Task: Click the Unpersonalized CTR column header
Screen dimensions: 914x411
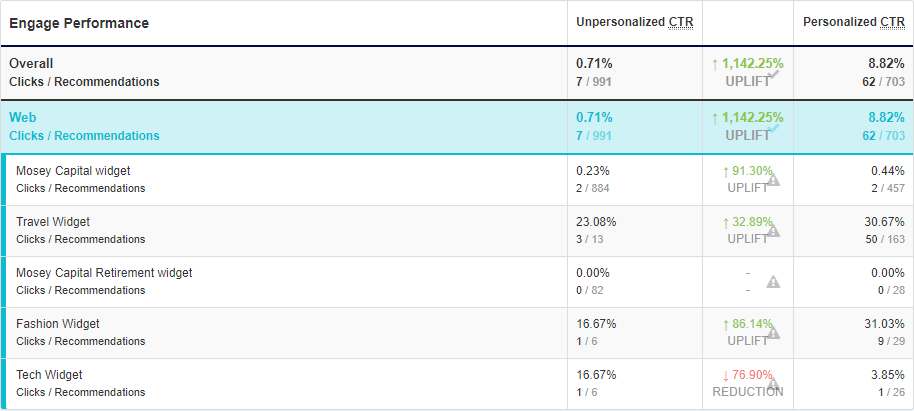Action: [635, 22]
